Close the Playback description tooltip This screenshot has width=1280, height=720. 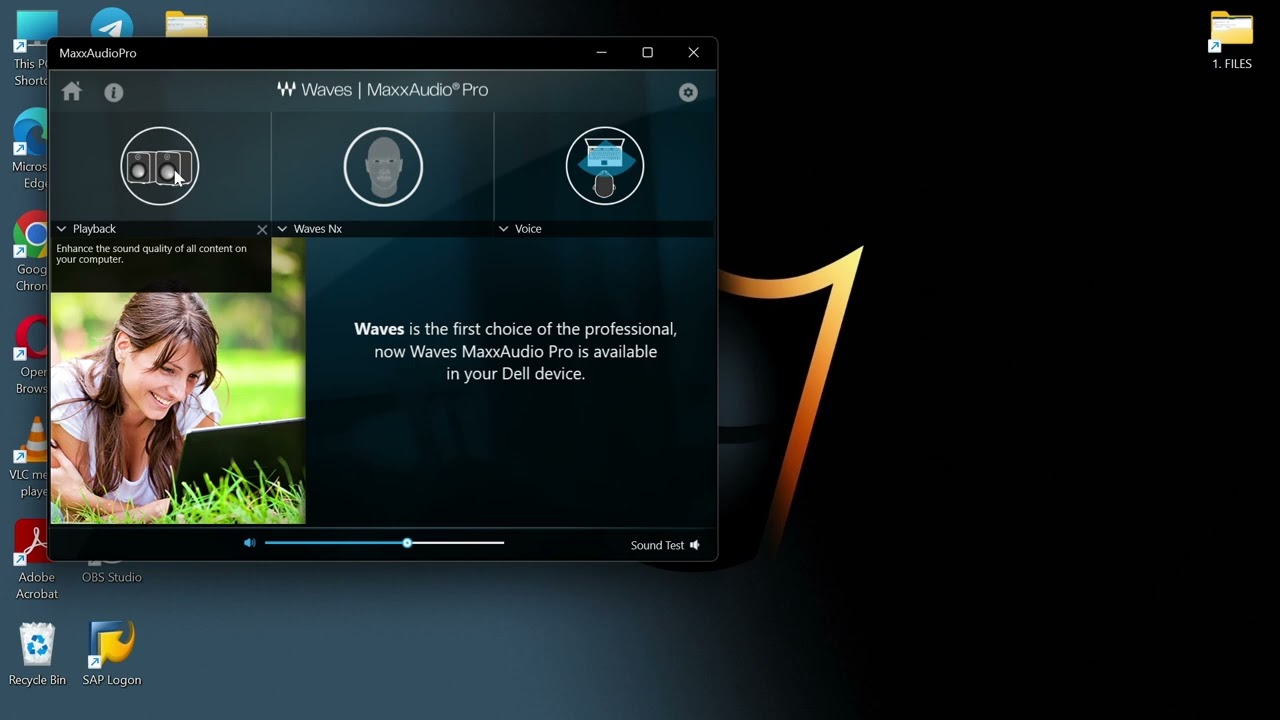click(x=262, y=229)
